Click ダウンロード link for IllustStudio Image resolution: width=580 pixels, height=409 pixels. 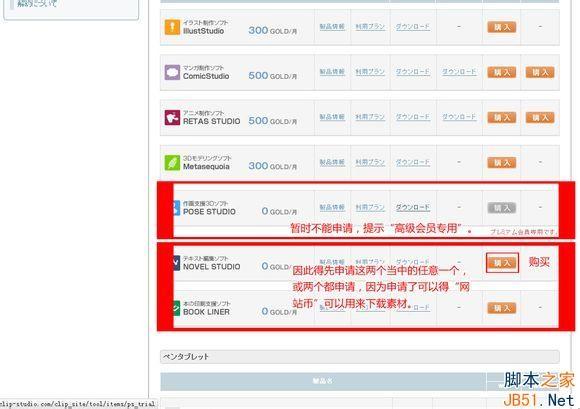tap(413, 27)
